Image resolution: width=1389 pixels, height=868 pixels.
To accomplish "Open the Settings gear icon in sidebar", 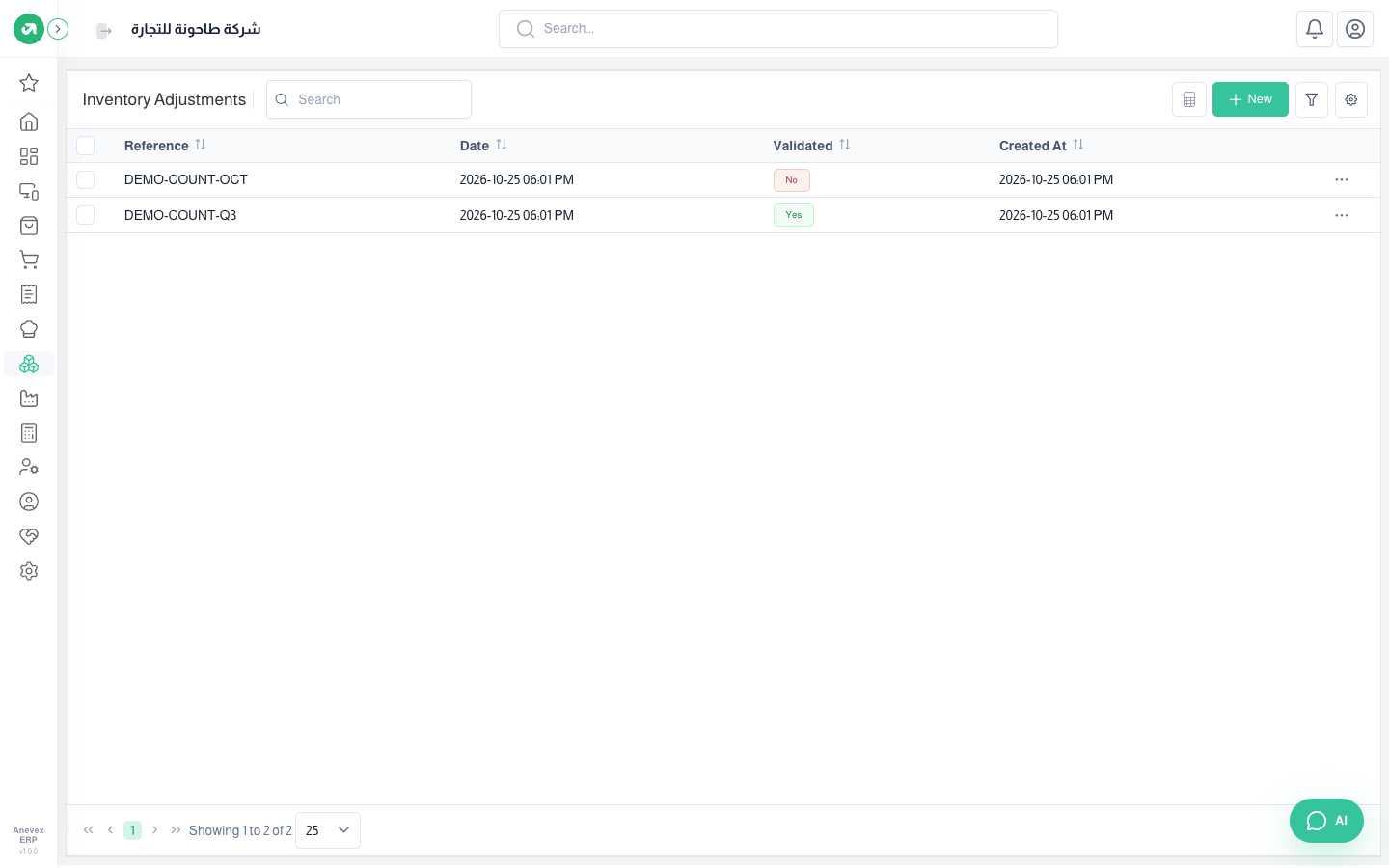I will [x=29, y=571].
